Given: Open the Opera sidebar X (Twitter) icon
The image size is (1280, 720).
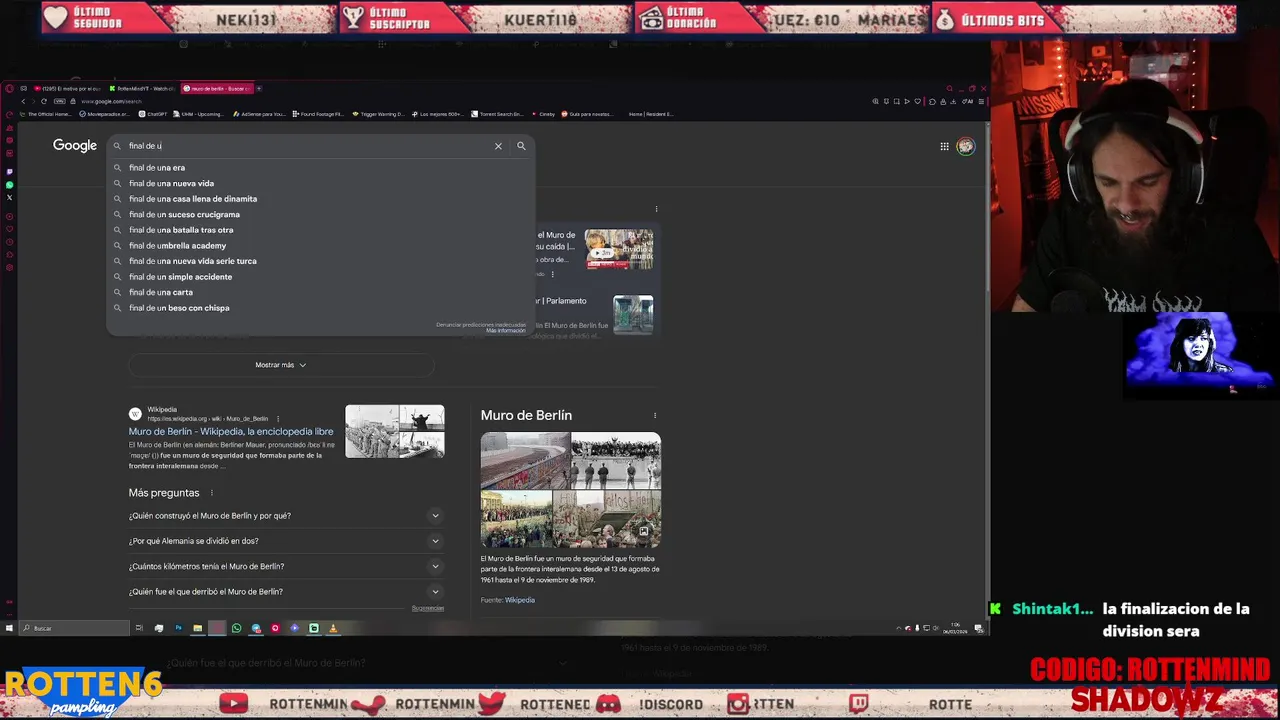Looking at the screenshot, I should pos(10,198).
